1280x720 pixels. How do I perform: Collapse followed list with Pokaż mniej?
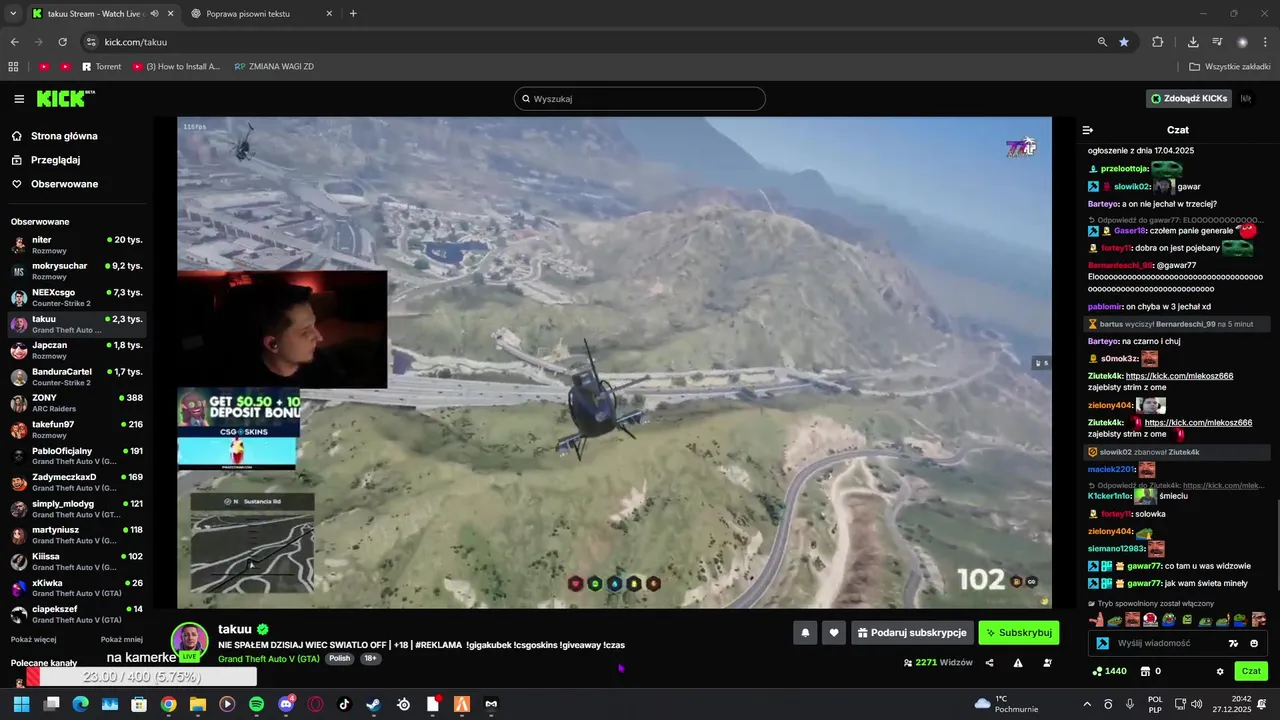(122, 639)
